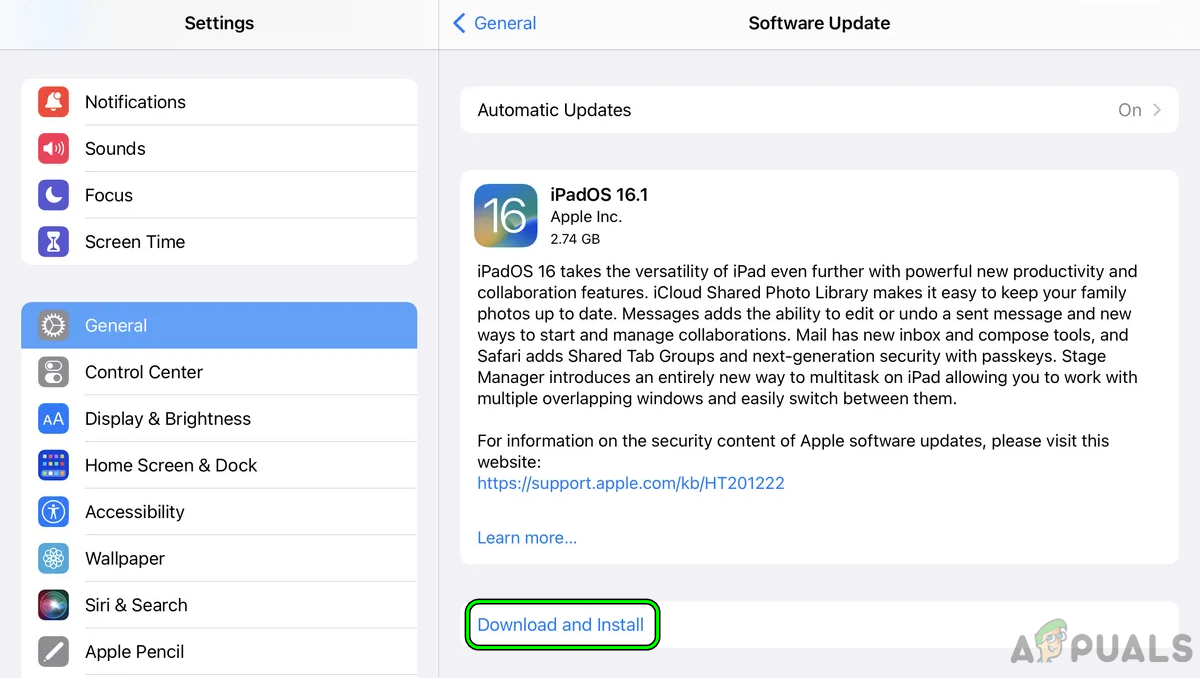The width and height of the screenshot is (1200, 678).
Task: Open the Apple security support link
Action: click(x=630, y=483)
